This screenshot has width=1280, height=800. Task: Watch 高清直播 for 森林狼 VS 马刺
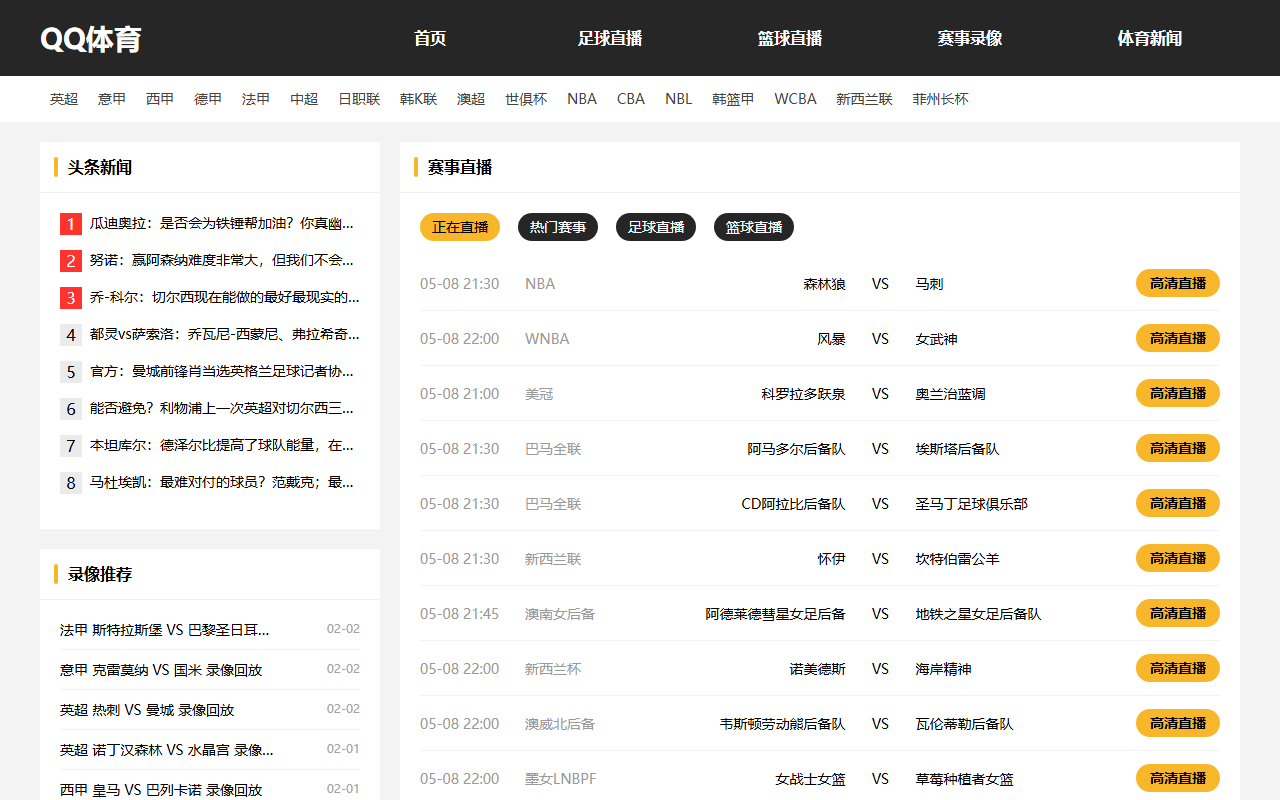[1178, 283]
